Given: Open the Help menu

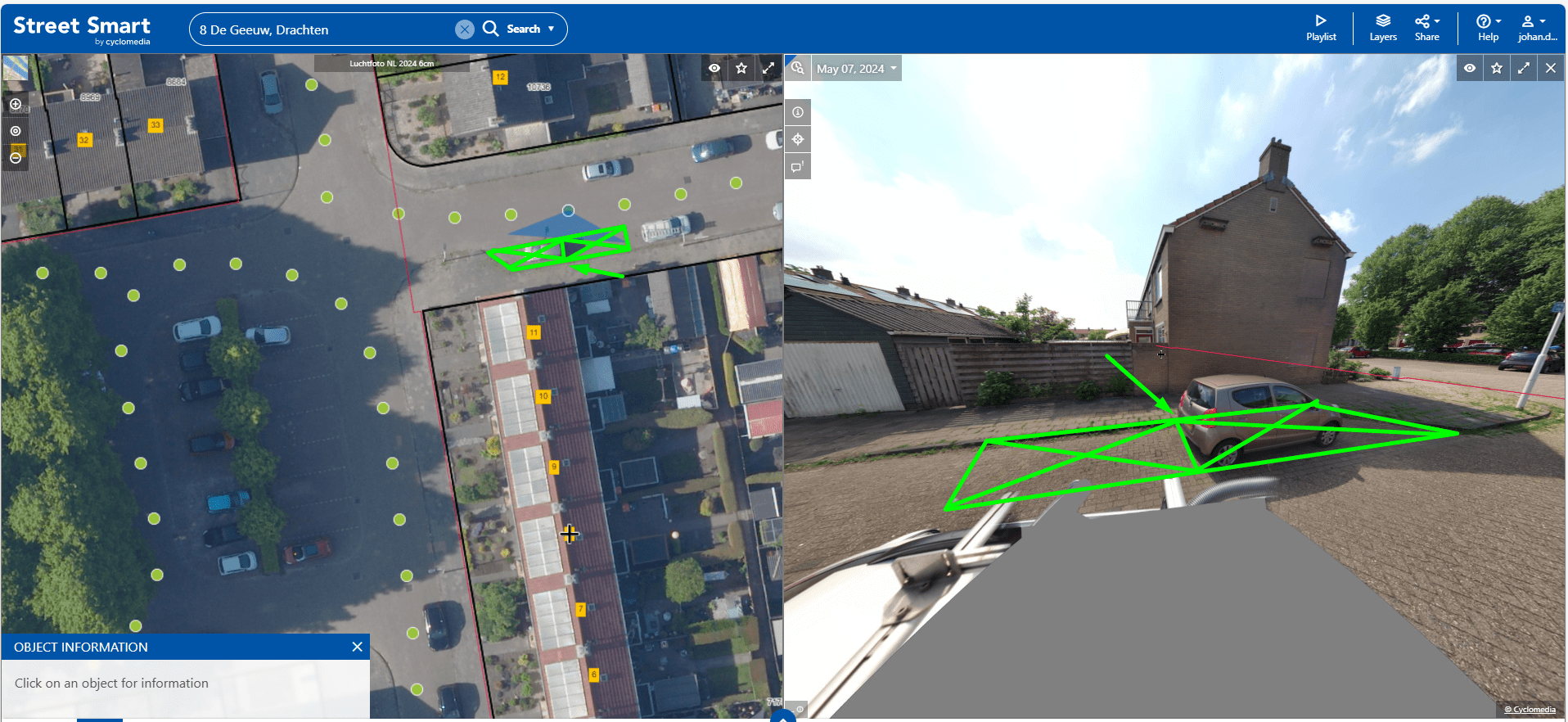Looking at the screenshot, I should coord(1488,28).
